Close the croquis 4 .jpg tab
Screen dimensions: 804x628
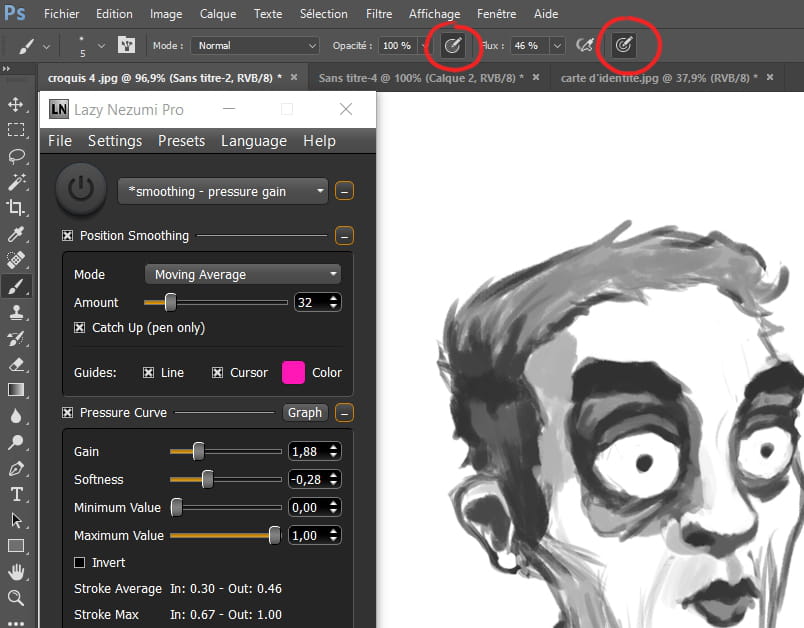[x=294, y=77]
